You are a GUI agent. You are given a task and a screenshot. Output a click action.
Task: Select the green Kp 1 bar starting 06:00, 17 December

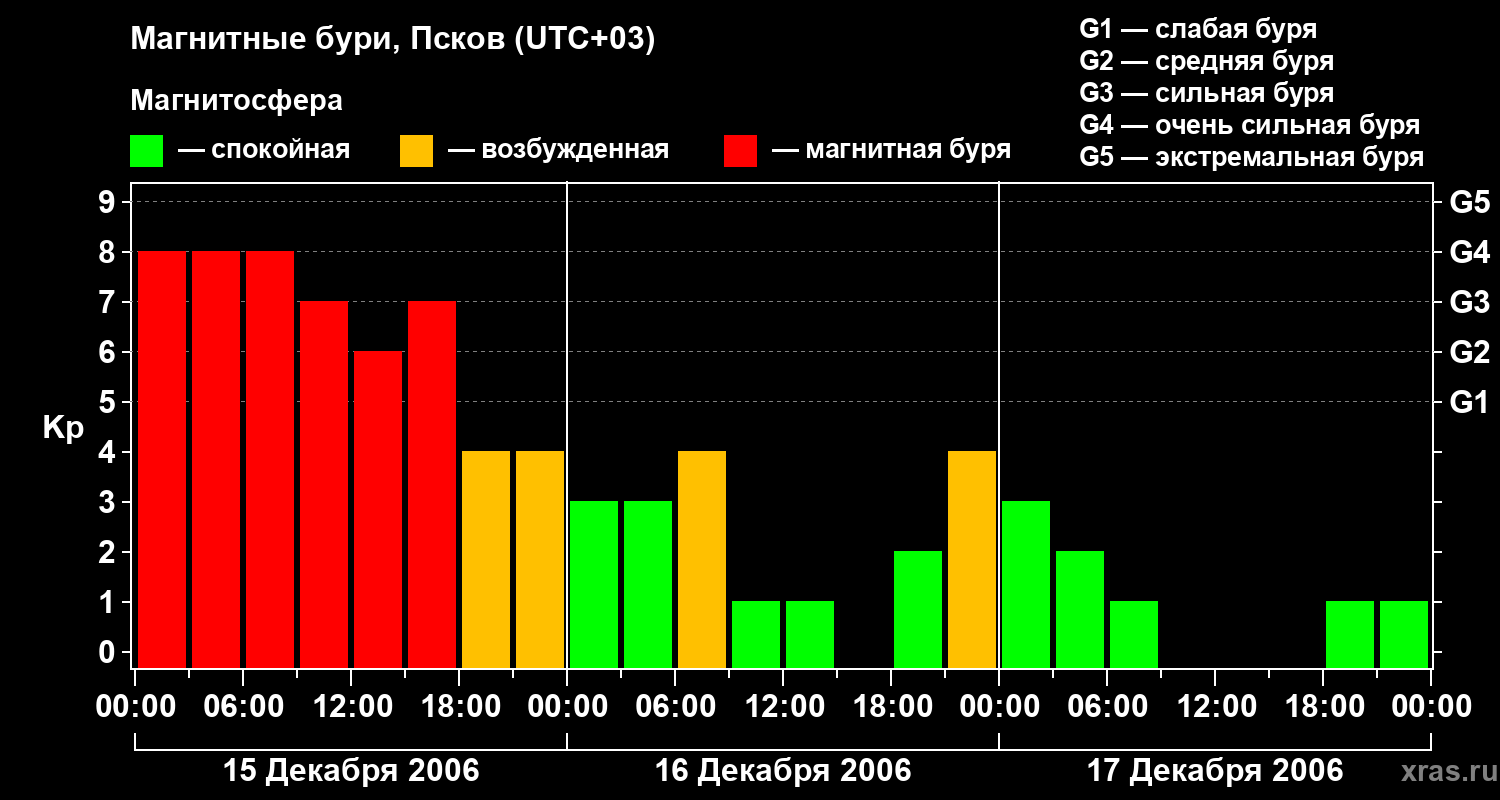[x=1134, y=635]
